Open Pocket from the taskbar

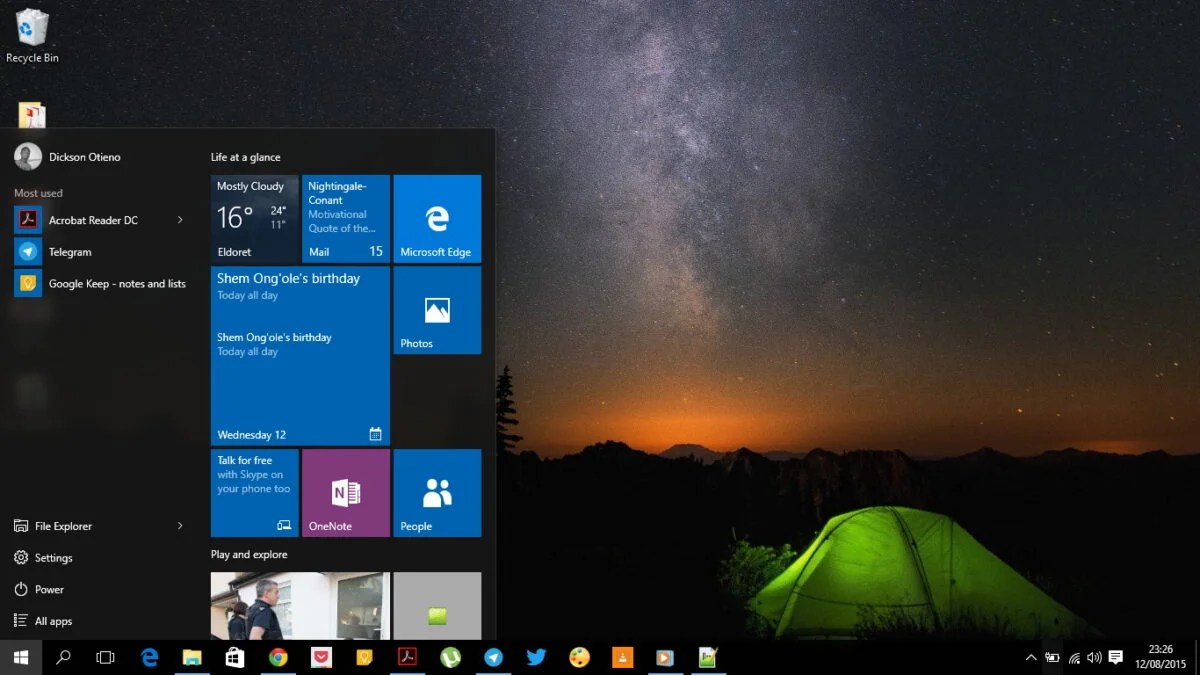[321, 657]
